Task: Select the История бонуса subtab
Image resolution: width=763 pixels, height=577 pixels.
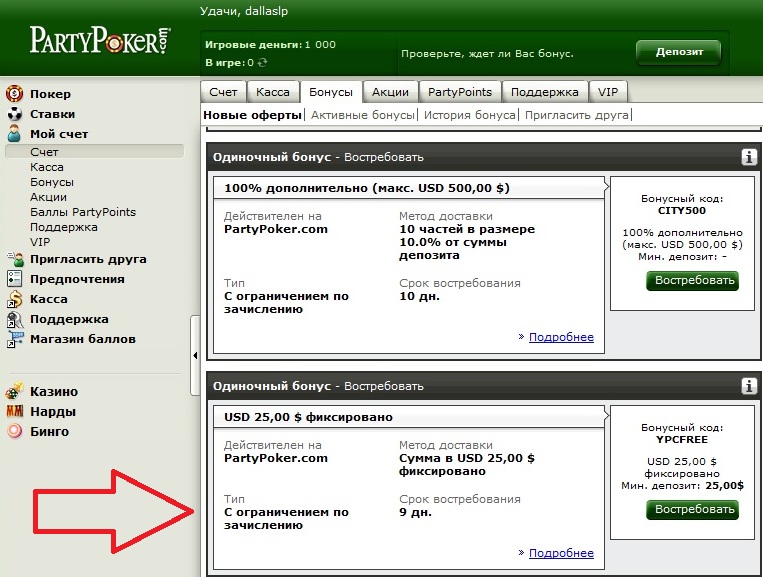Action: click(469, 115)
